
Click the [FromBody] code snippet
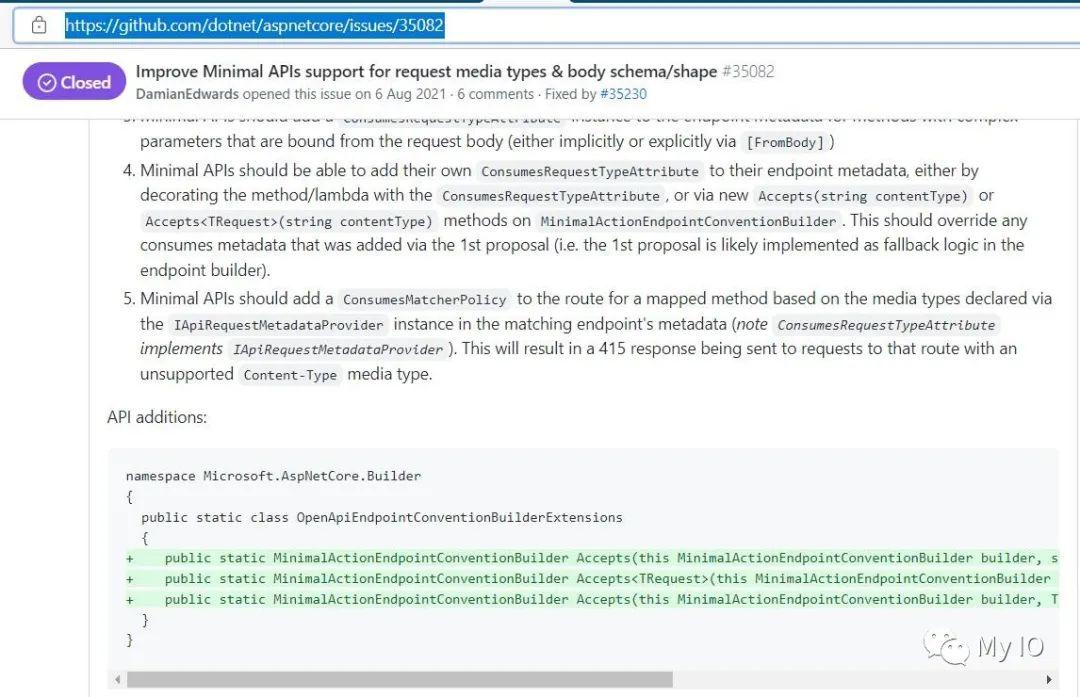(786, 142)
